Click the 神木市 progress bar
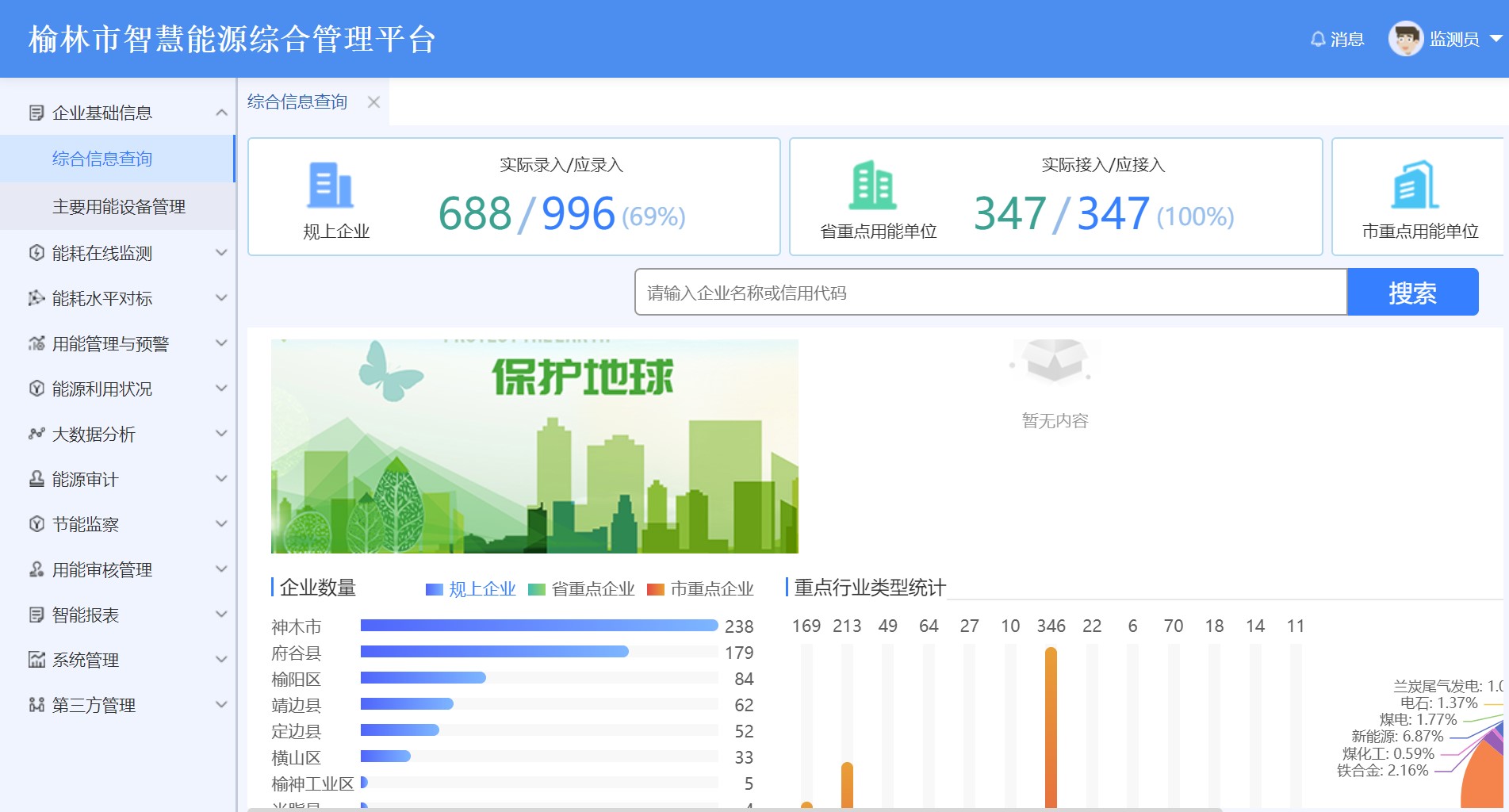 [x=538, y=626]
